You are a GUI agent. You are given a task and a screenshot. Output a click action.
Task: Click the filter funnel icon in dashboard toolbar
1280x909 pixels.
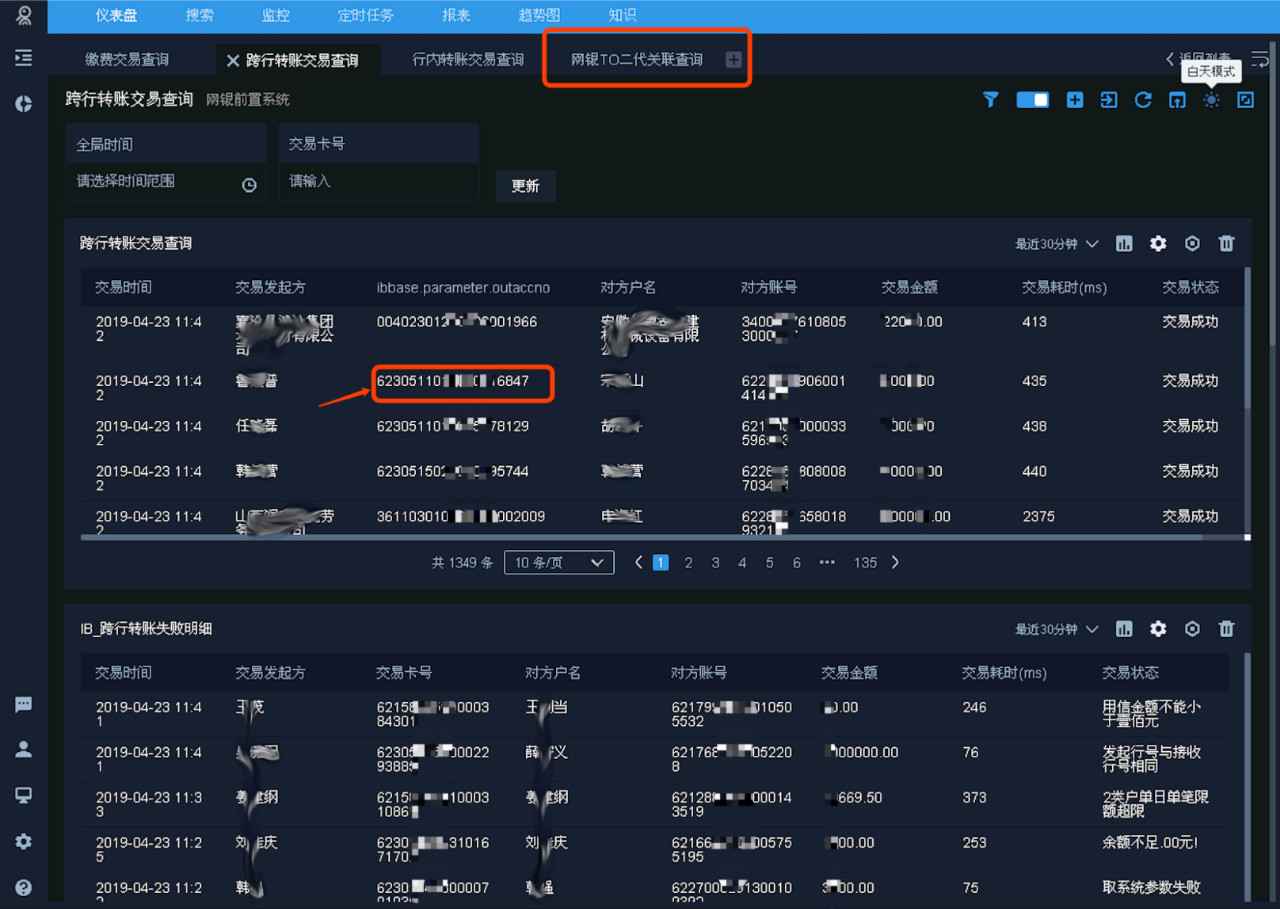click(990, 100)
